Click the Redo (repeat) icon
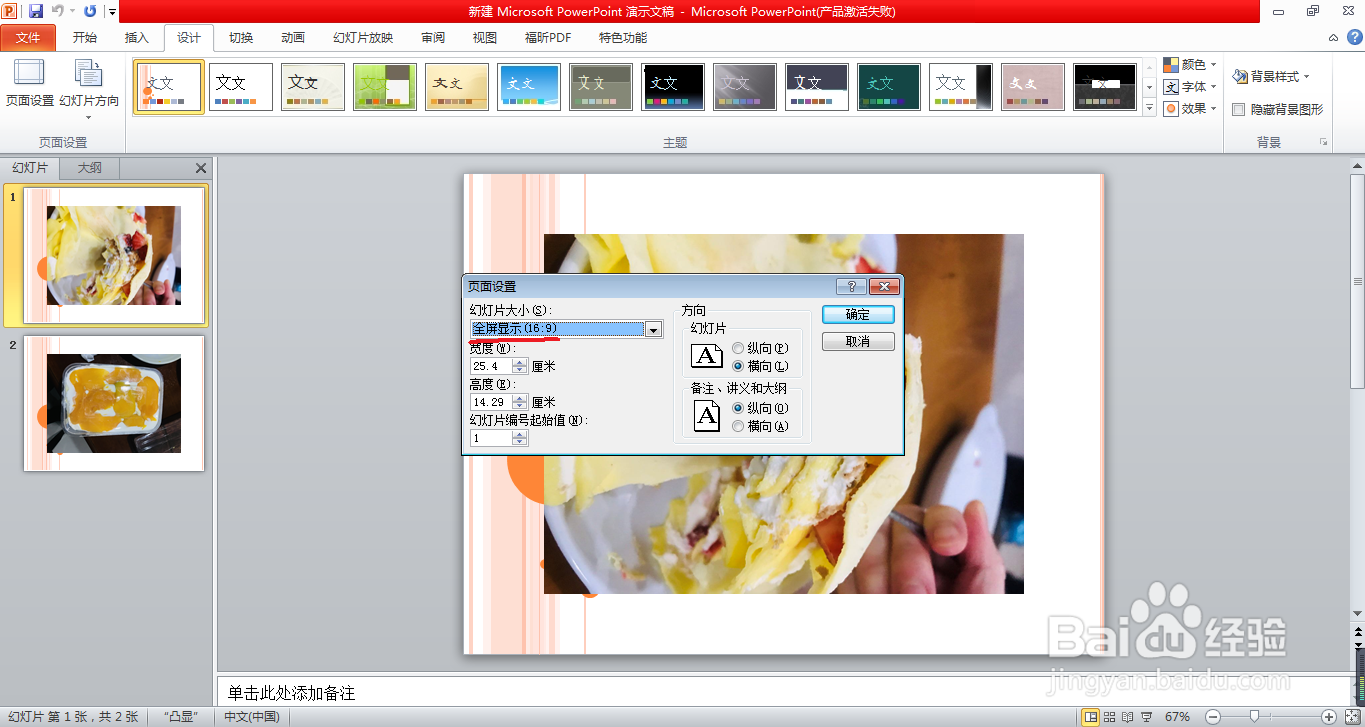The height and width of the screenshot is (727, 1365). (91, 11)
